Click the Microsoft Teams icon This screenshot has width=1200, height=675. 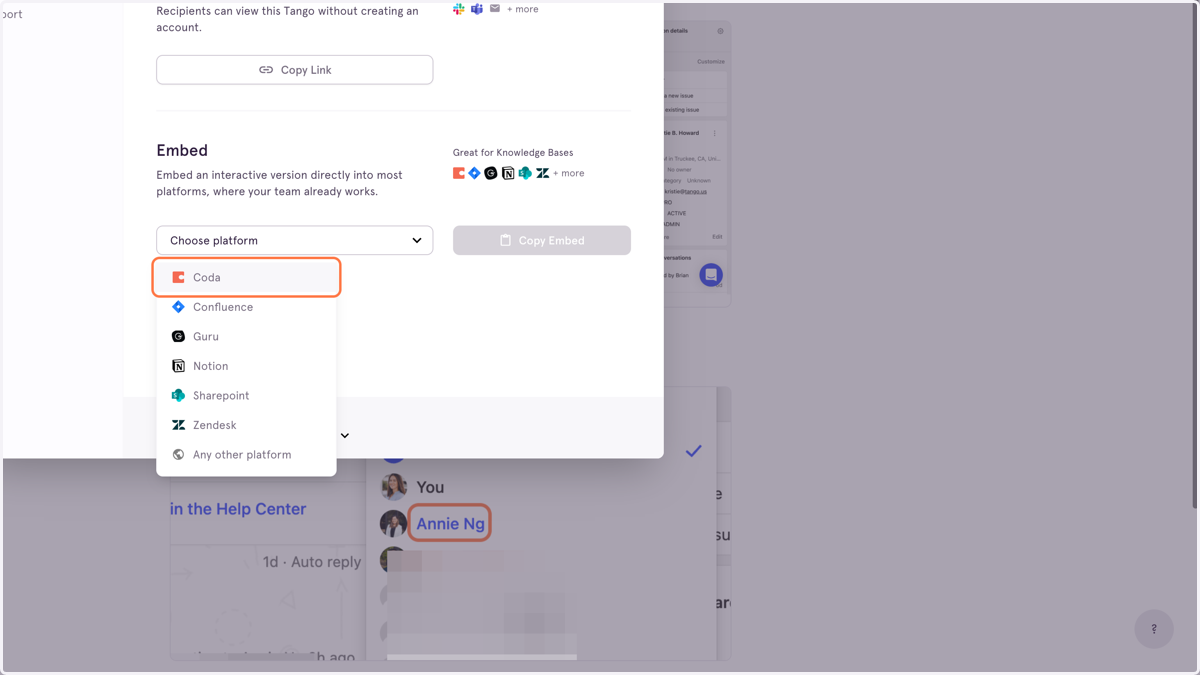477,9
